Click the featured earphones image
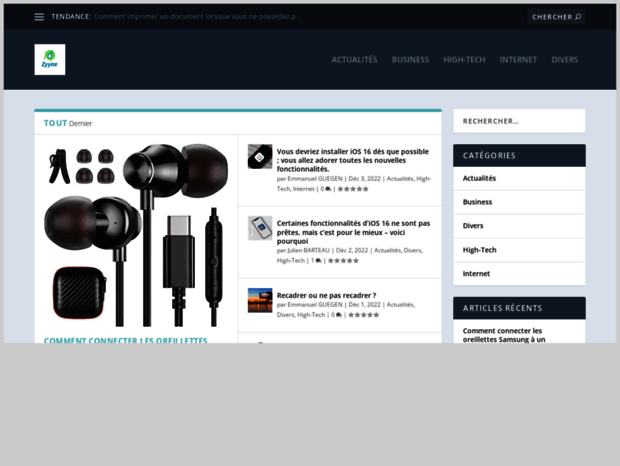The height and width of the screenshot is (466, 620). [136, 235]
